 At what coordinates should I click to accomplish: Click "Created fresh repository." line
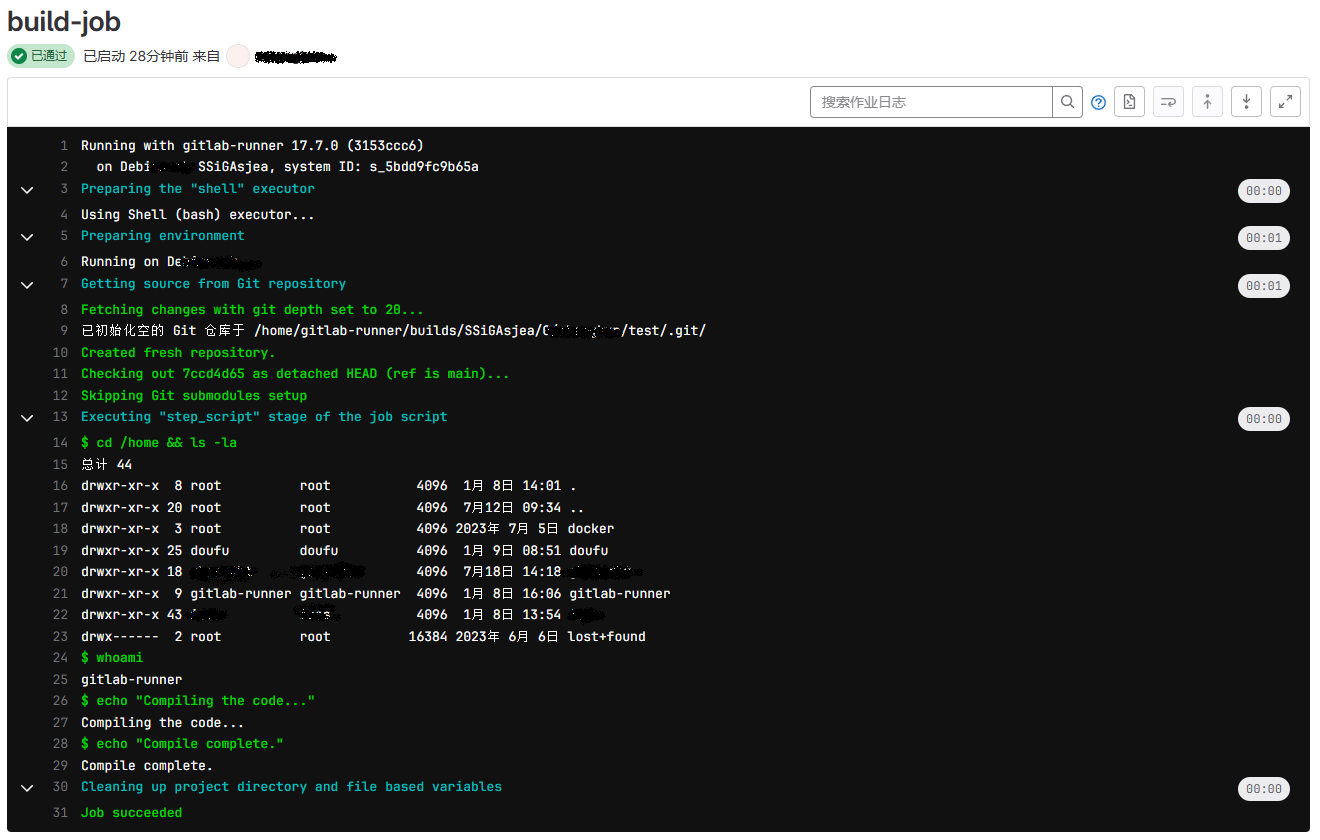[178, 353]
